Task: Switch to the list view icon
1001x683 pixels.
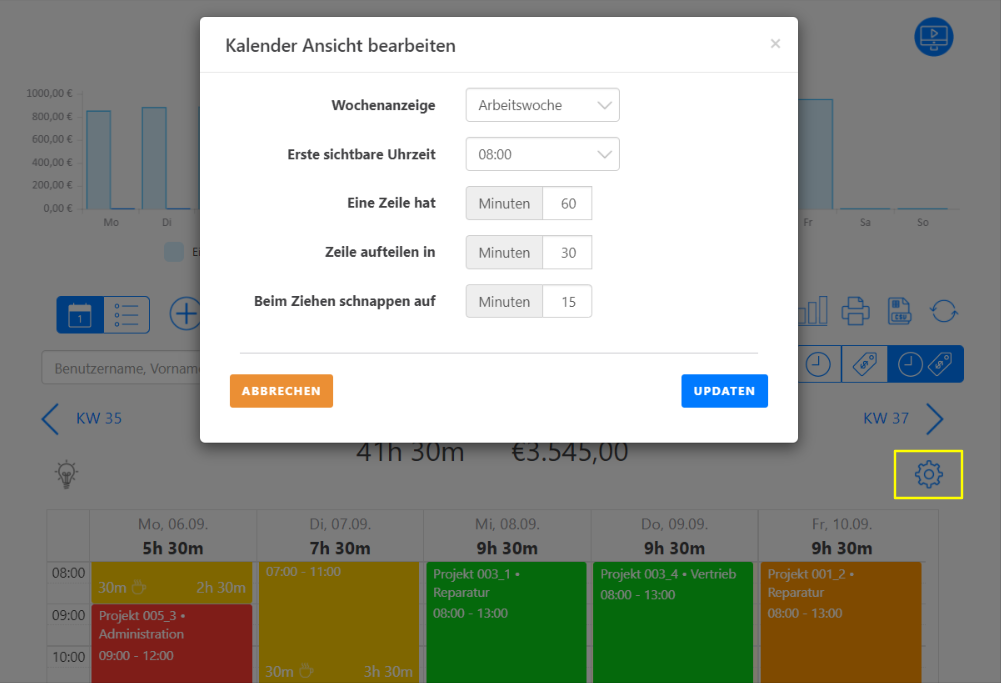Action: click(126, 314)
